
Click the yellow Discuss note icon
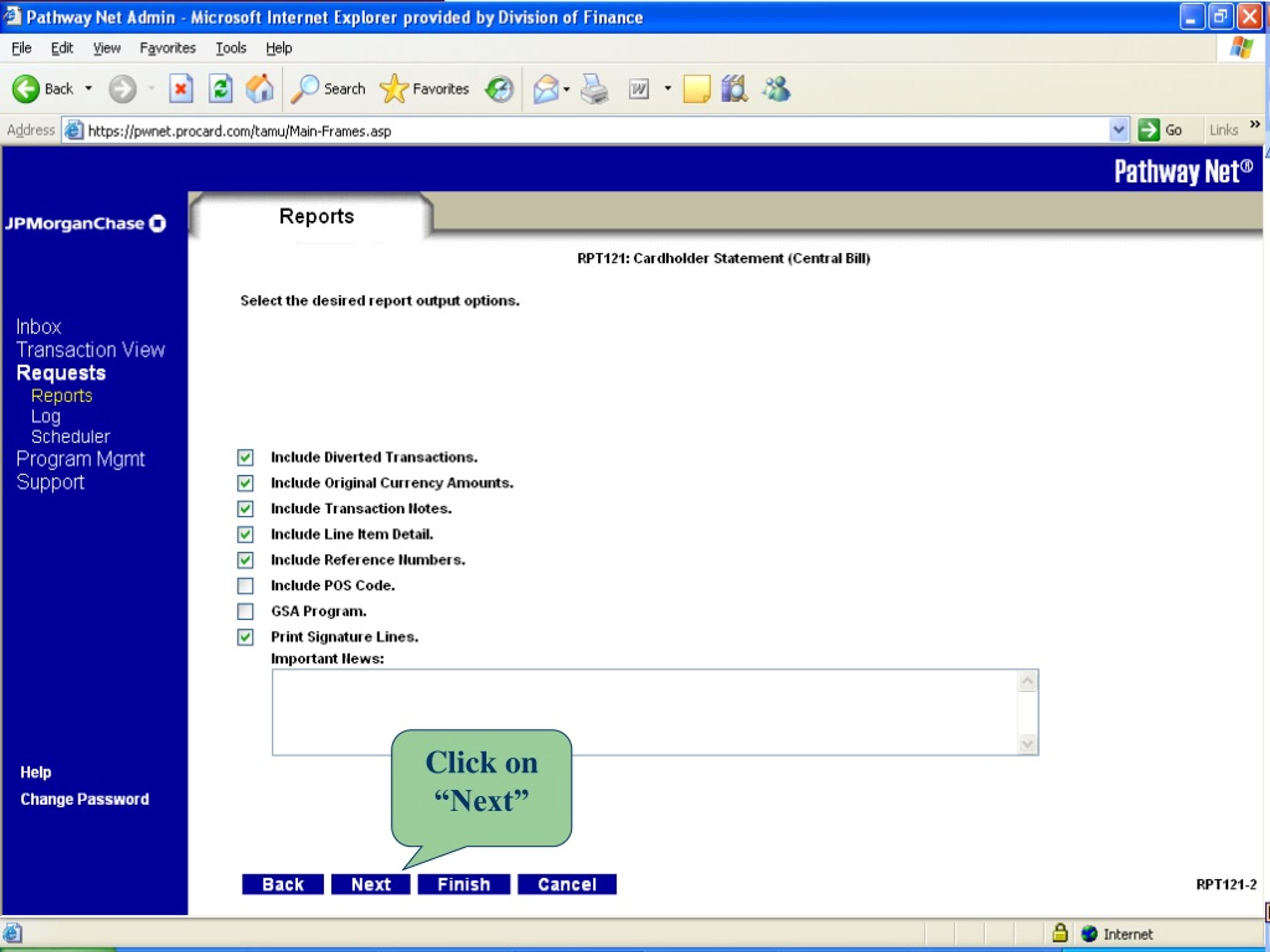click(x=697, y=89)
